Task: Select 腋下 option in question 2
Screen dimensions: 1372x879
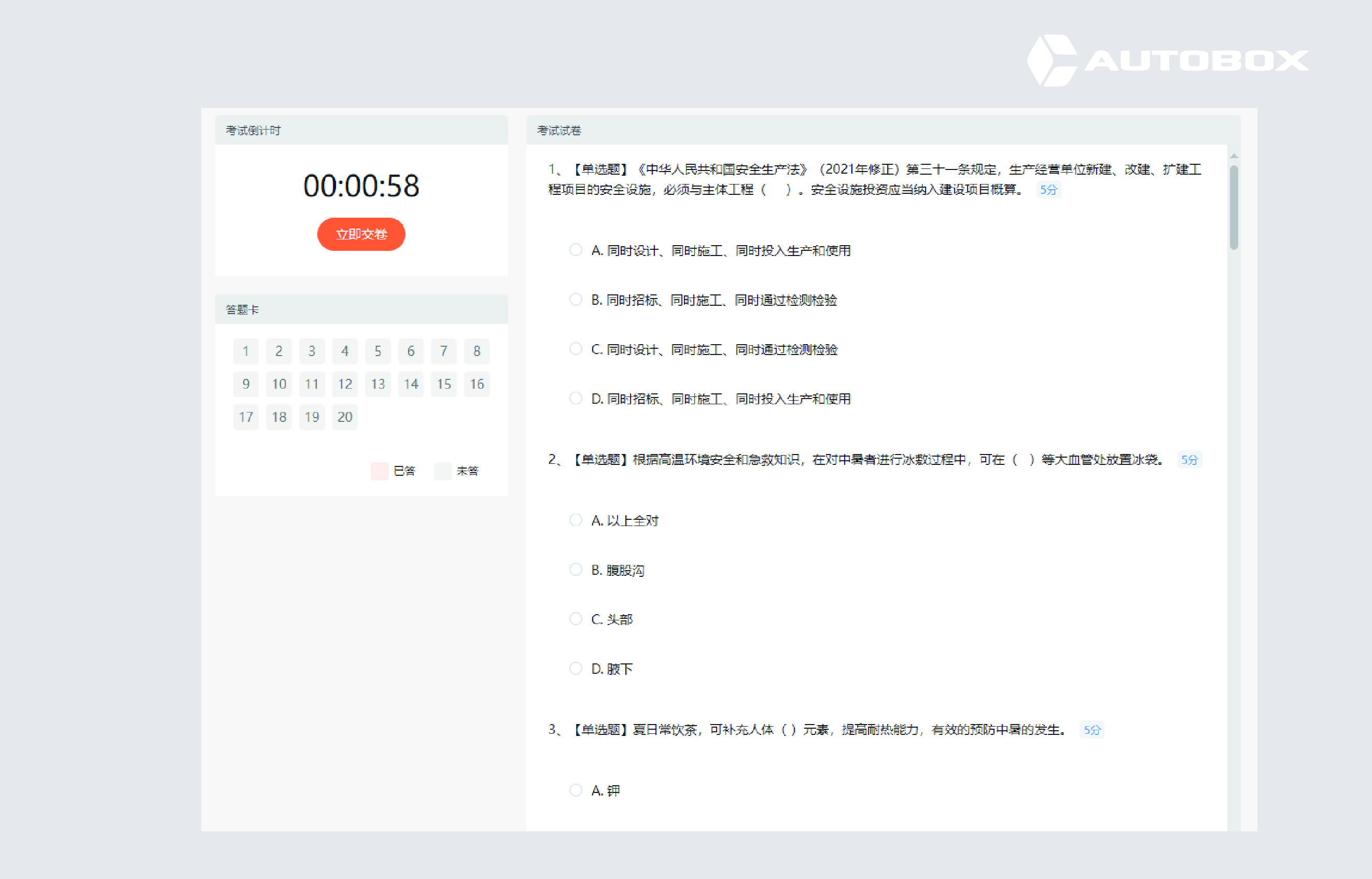Action: click(x=576, y=669)
